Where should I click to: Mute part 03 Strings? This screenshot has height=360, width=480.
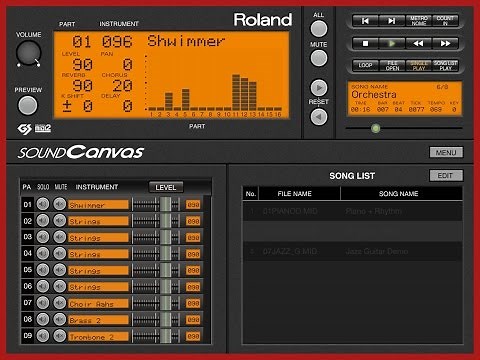60,237
